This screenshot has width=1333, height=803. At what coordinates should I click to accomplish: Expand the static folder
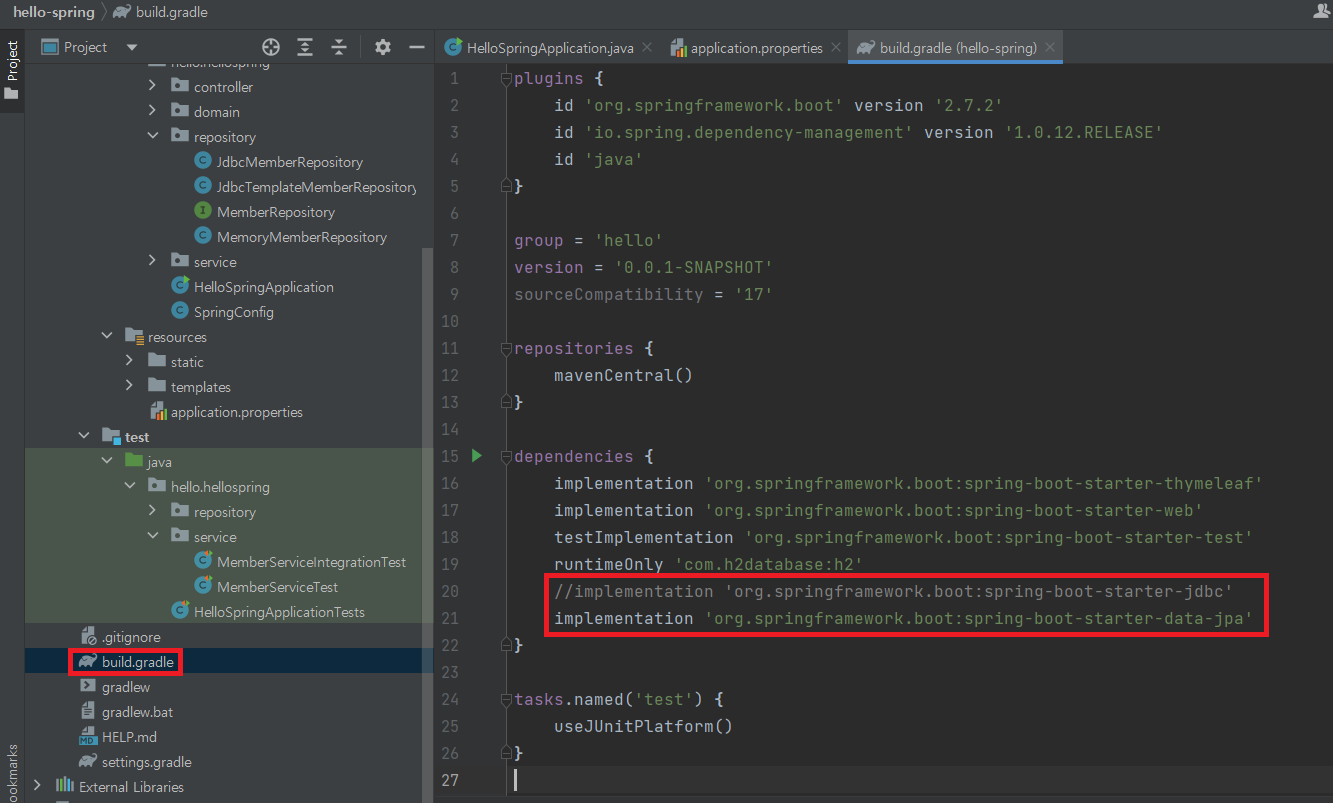[x=129, y=362]
